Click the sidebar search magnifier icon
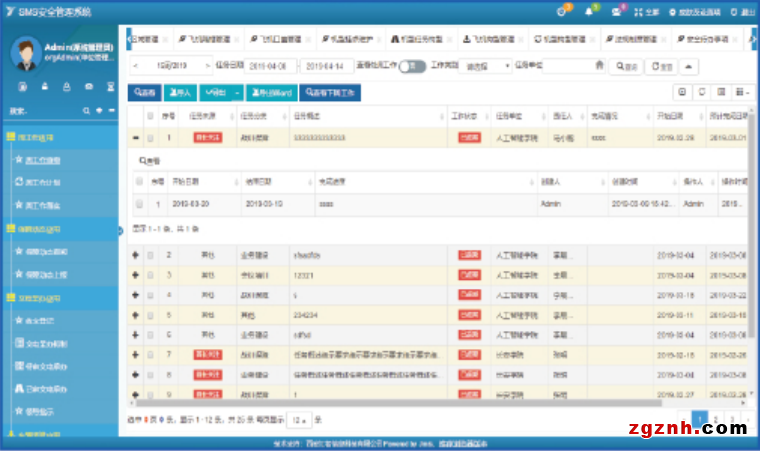The width and height of the screenshot is (760, 451). [x=86, y=110]
